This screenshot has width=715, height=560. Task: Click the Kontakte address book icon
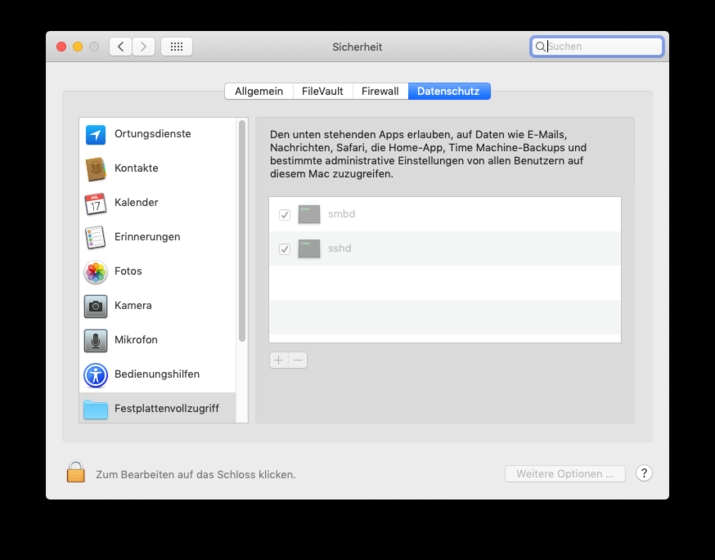coord(95,169)
